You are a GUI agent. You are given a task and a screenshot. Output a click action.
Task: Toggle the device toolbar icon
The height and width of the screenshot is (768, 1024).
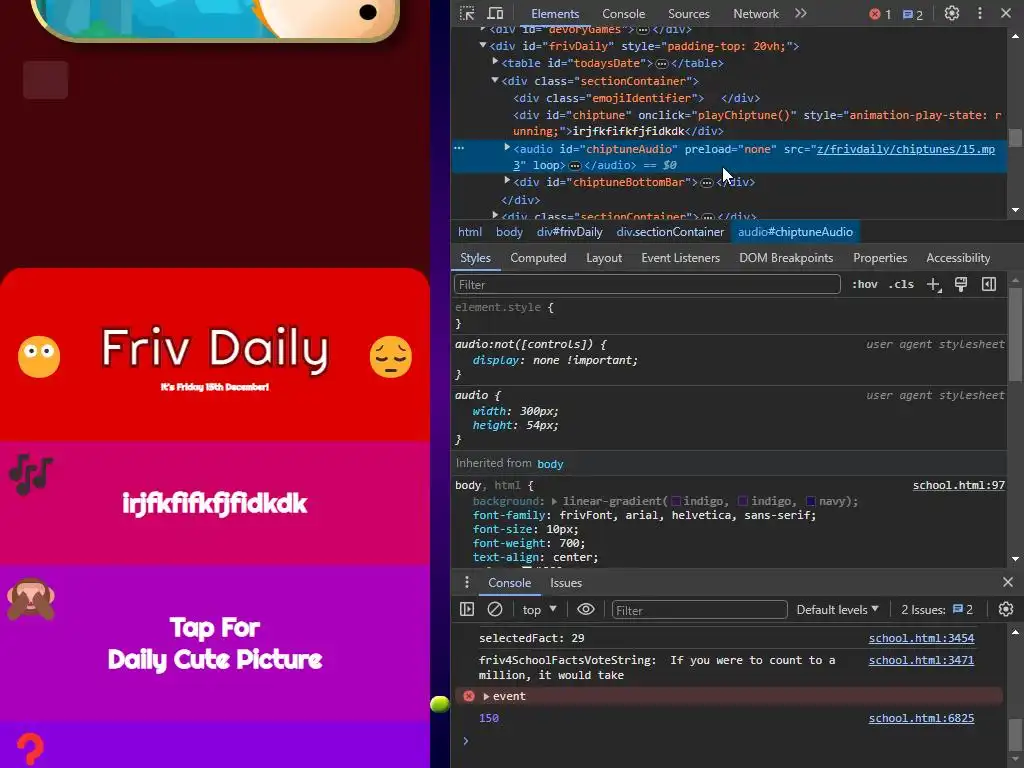point(496,14)
